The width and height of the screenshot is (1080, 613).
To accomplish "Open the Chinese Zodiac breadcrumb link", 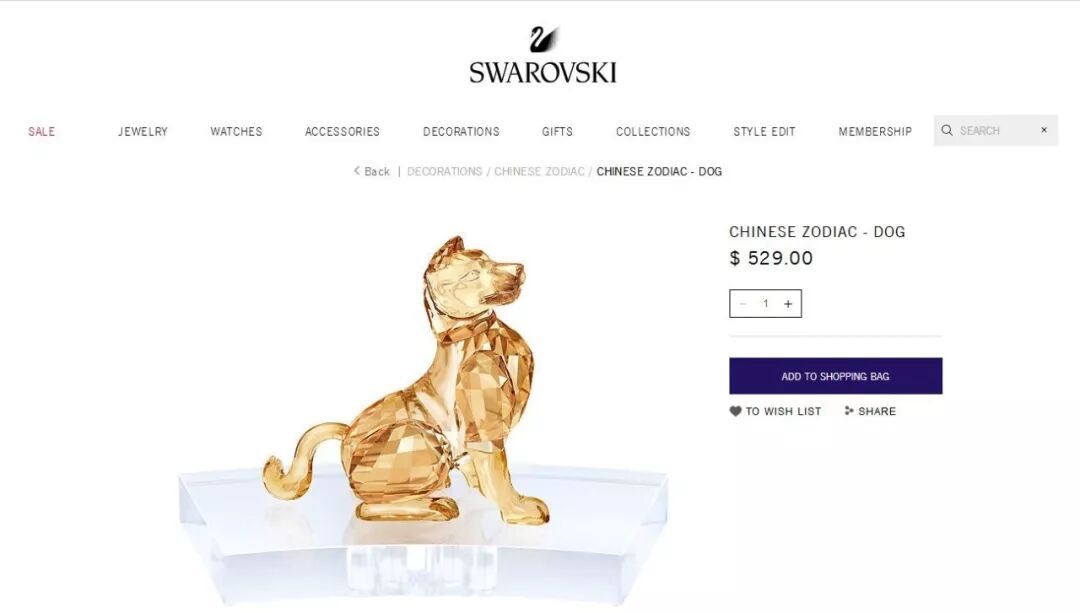I will (x=539, y=172).
